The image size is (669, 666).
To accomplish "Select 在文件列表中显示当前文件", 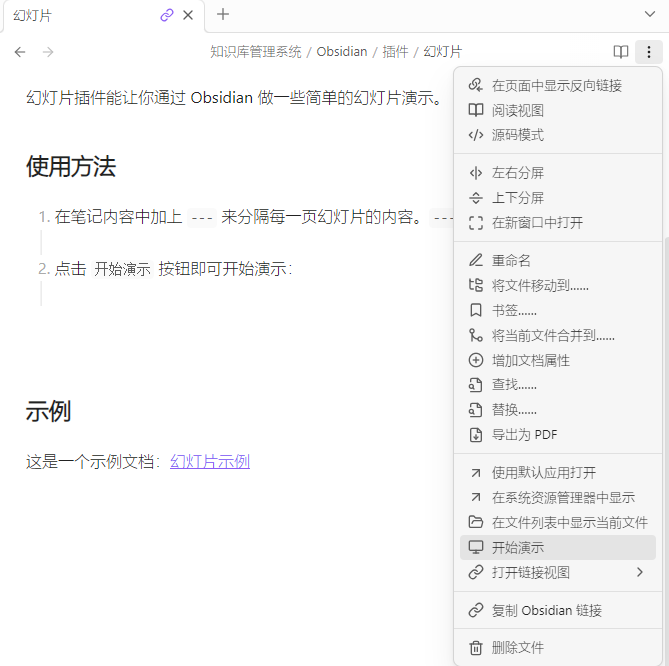I will (x=558, y=522).
